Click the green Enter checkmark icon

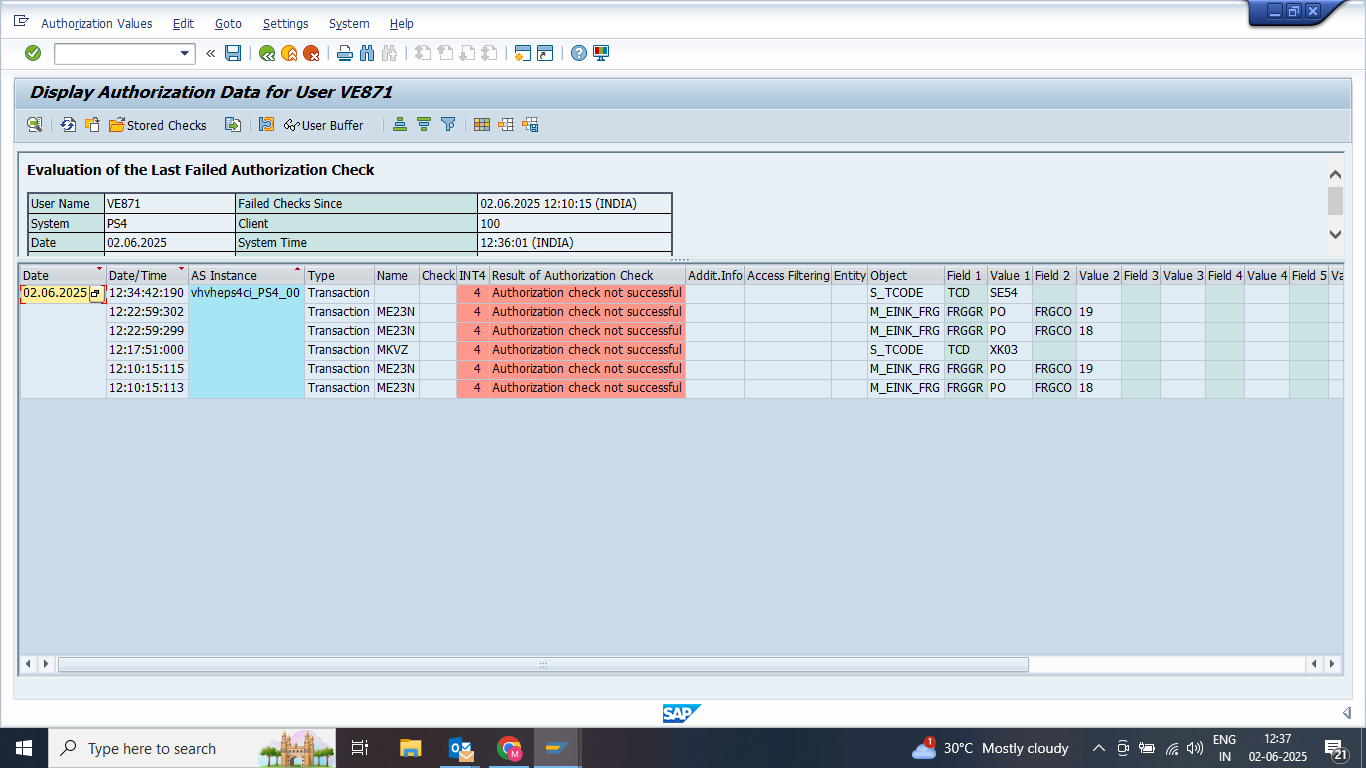tap(33, 53)
